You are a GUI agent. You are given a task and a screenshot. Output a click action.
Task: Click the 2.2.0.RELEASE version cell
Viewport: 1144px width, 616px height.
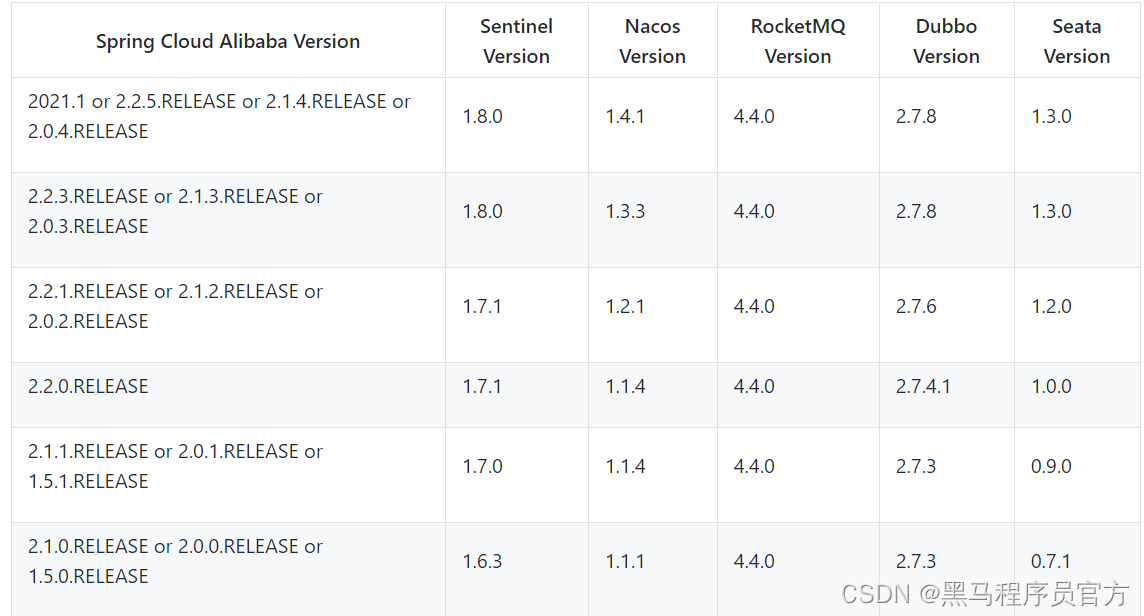pos(88,386)
